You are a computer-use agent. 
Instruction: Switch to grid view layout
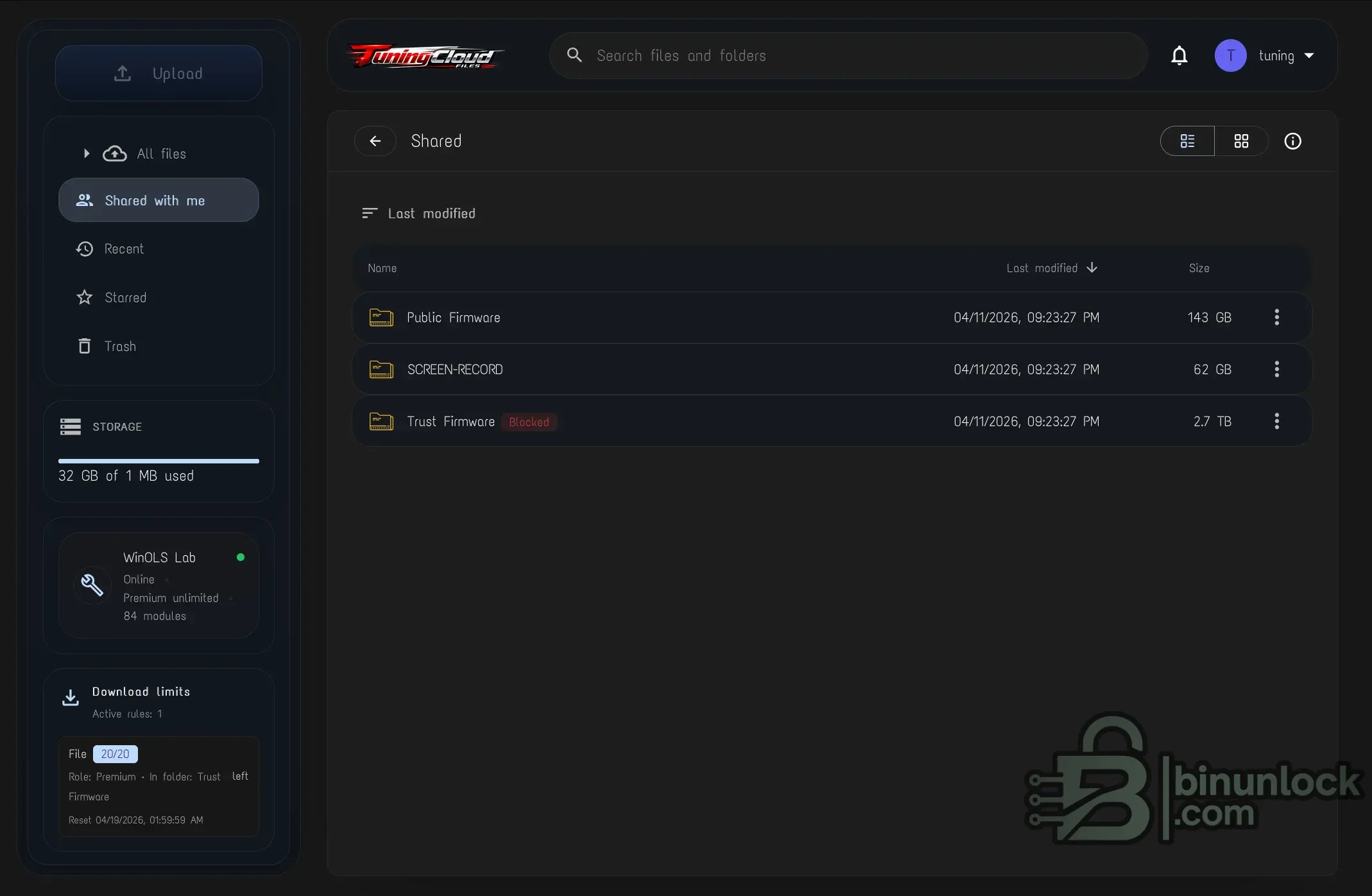pyautogui.click(x=1241, y=141)
